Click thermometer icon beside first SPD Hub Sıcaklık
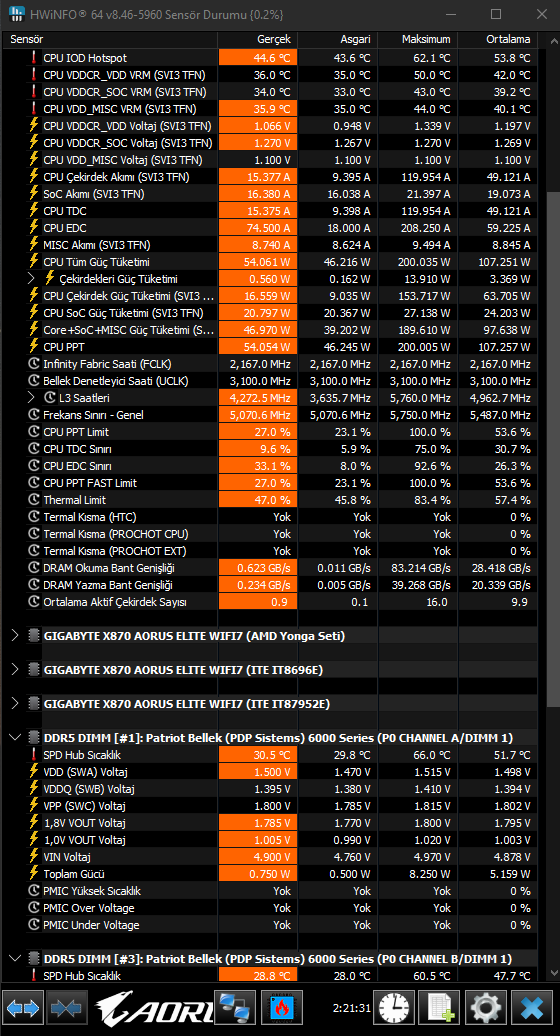Screen dimensions: 560x1036 click(34, 755)
